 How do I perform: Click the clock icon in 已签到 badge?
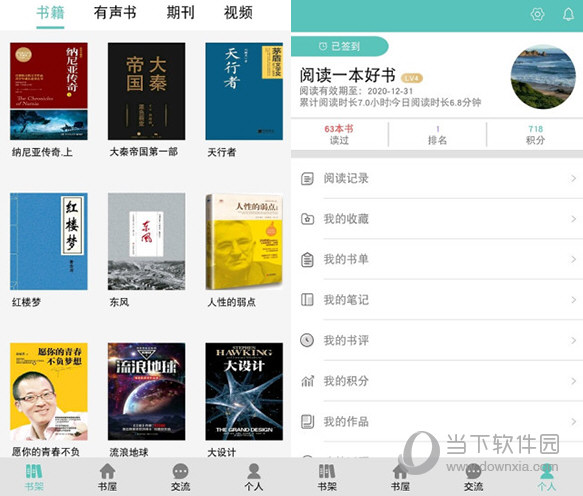click(323, 46)
